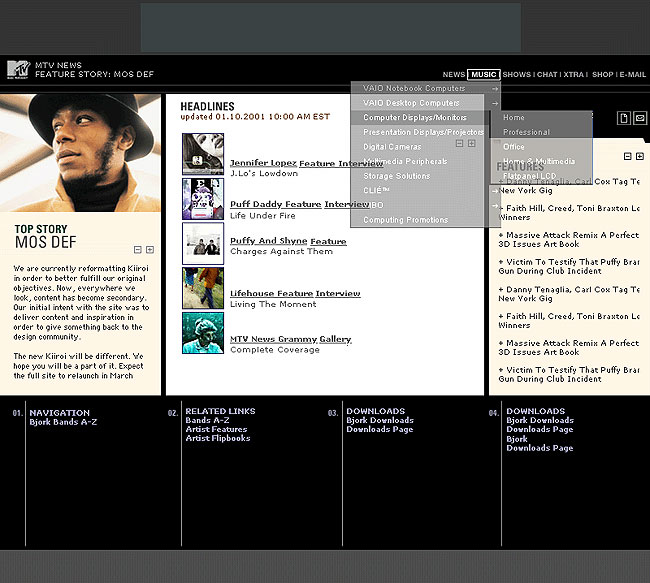Click minus icon in Features panel
This screenshot has width=650, height=583.
point(628,156)
